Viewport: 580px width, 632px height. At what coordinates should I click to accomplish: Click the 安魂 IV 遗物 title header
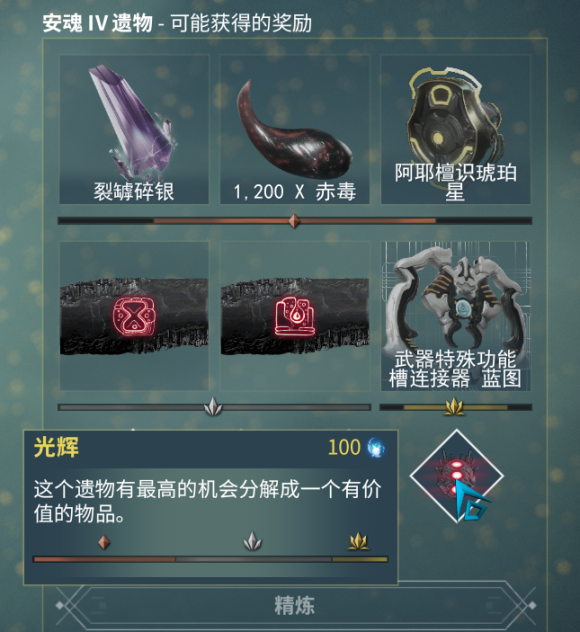click(x=98, y=23)
